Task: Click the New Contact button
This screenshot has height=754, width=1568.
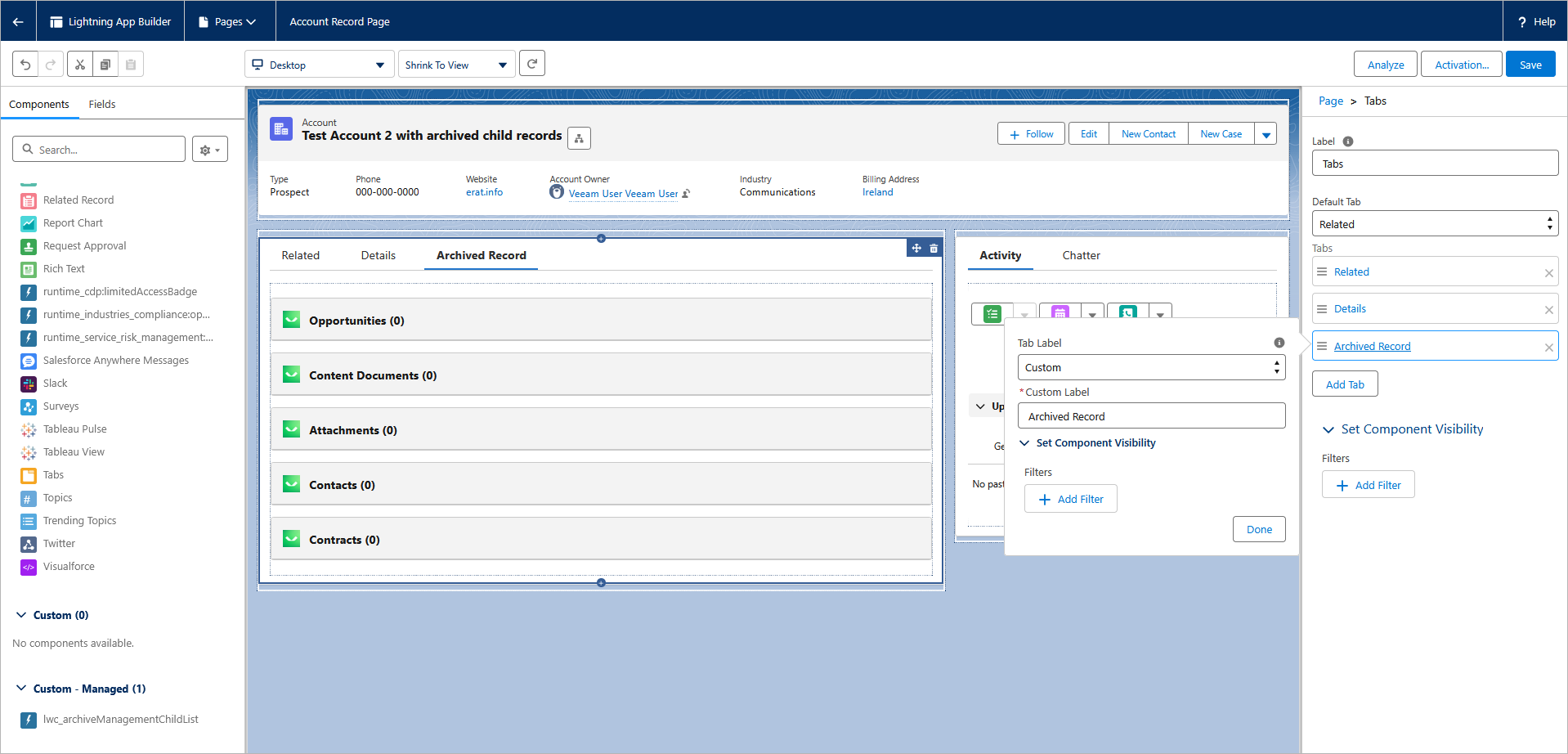Action: [1149, 134]
